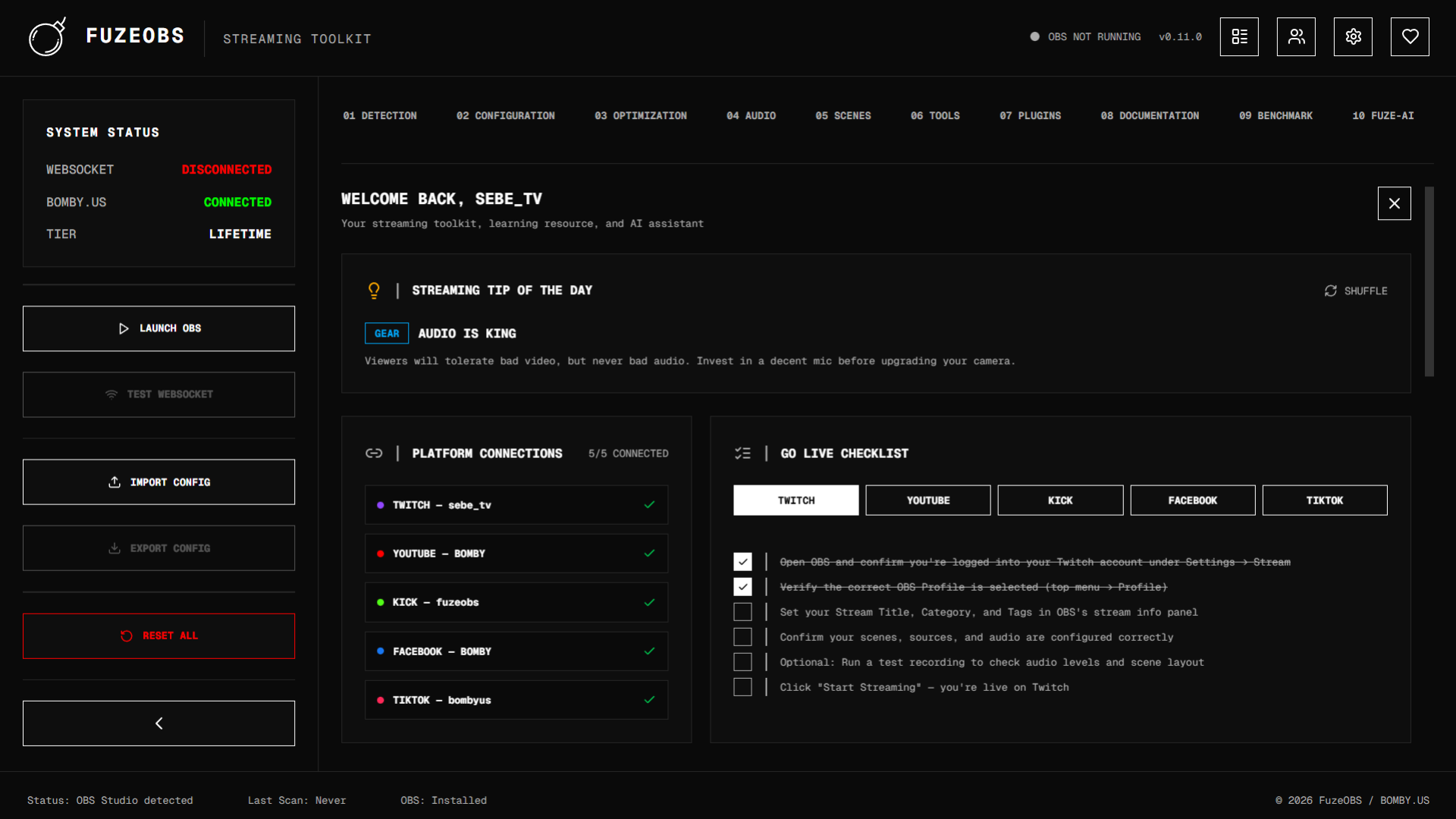Select the YOUTUBE checklist platform tab
This screenshot has width=1456, height=819.
pos(927,500)
